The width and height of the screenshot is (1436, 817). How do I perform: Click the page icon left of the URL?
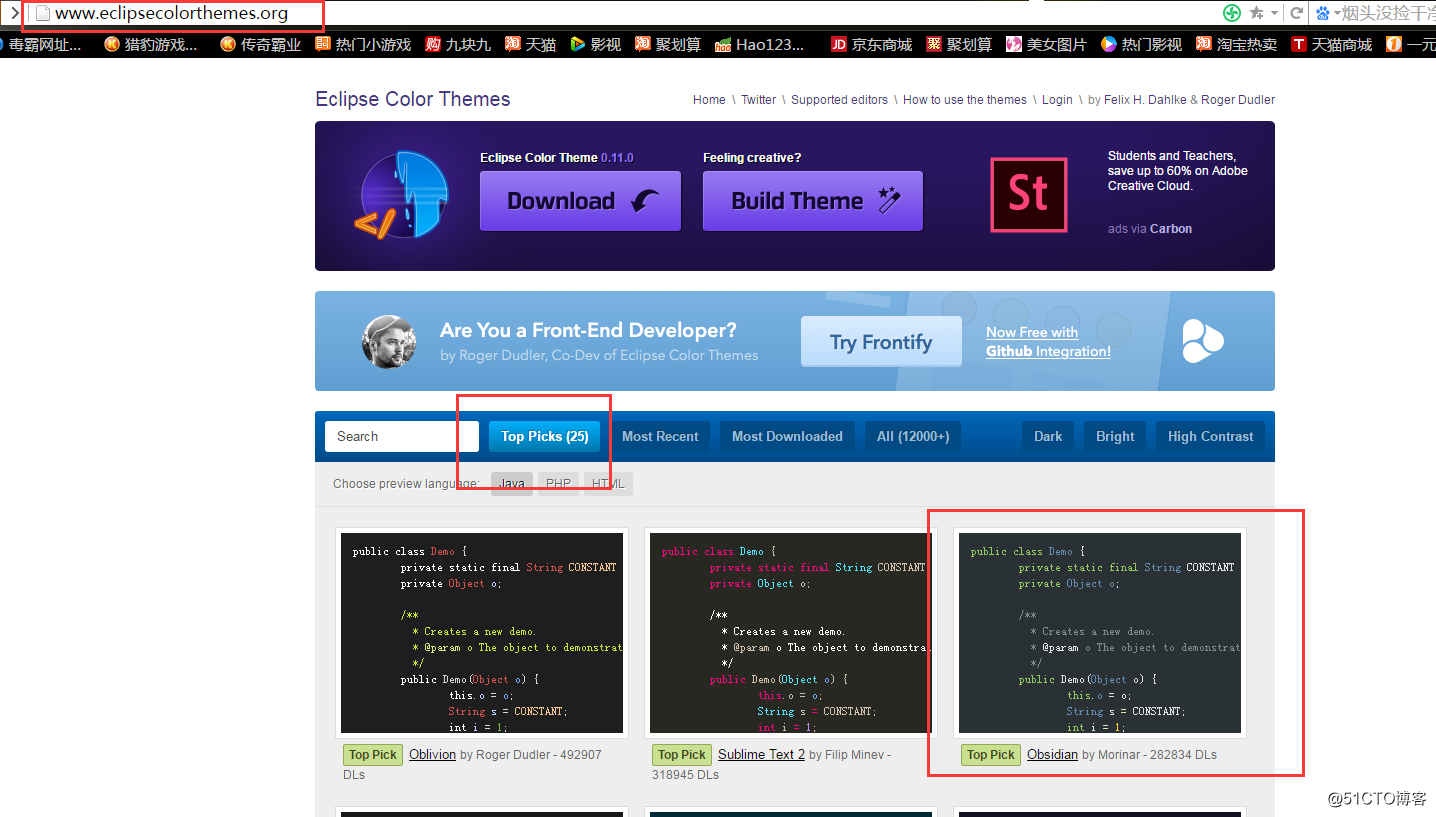(42, 14)
